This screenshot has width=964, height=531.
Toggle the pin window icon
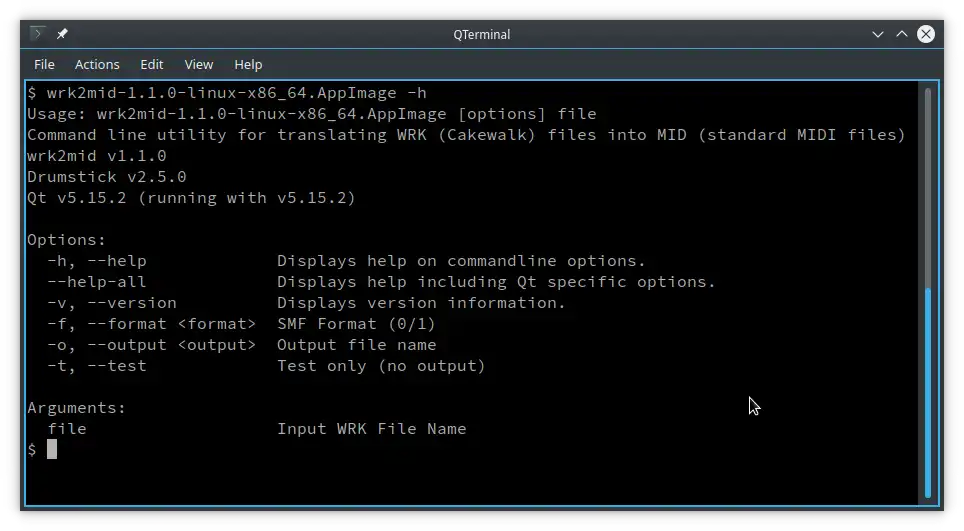[62, 34]
